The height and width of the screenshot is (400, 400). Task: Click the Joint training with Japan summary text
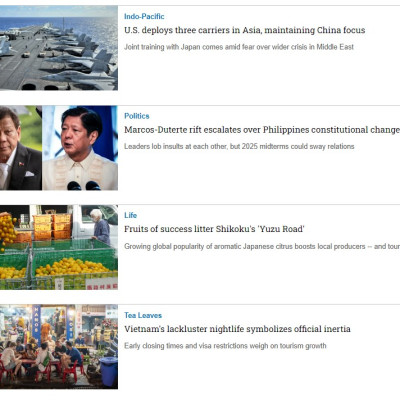[239, 47]
